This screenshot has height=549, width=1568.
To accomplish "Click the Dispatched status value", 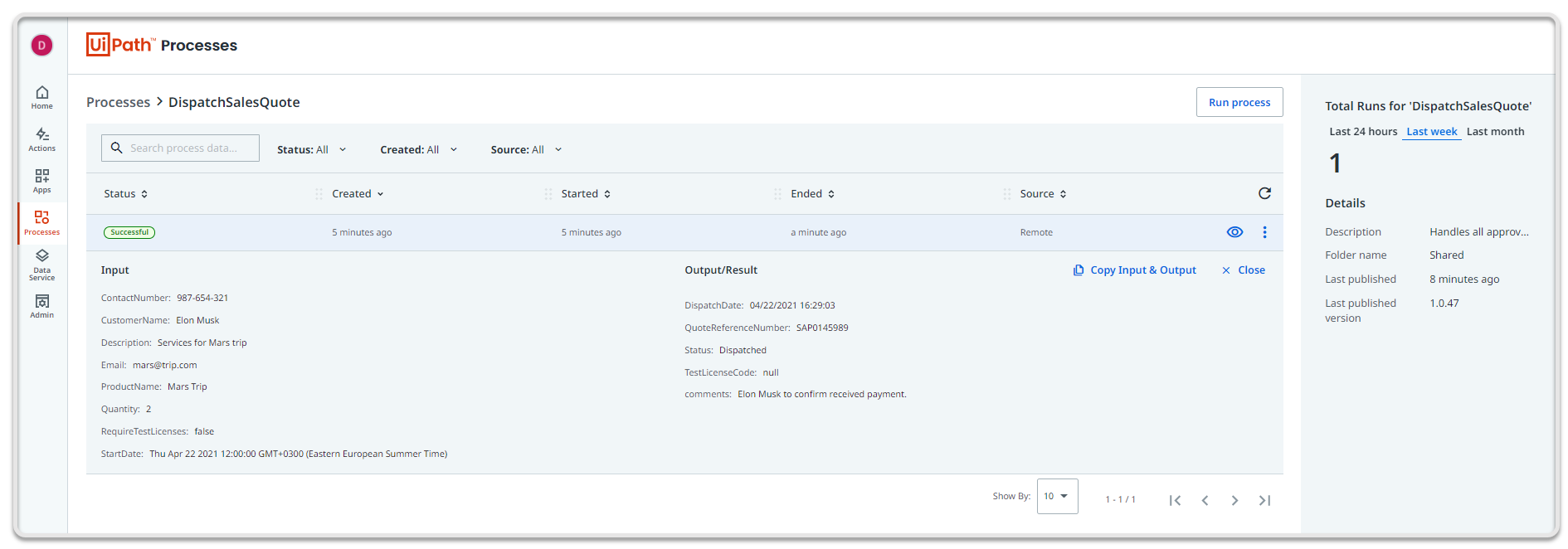I will [x=743, y=350].
